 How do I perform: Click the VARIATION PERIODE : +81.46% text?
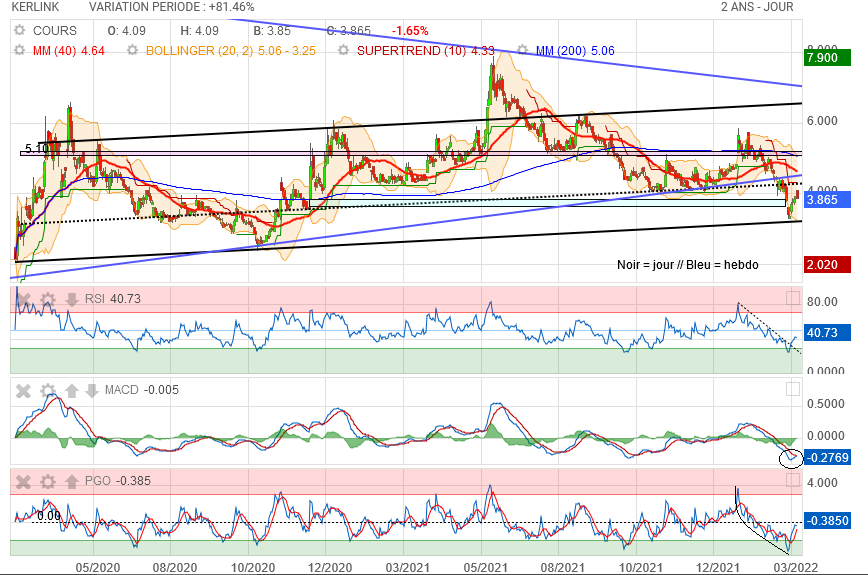[172, 7]
